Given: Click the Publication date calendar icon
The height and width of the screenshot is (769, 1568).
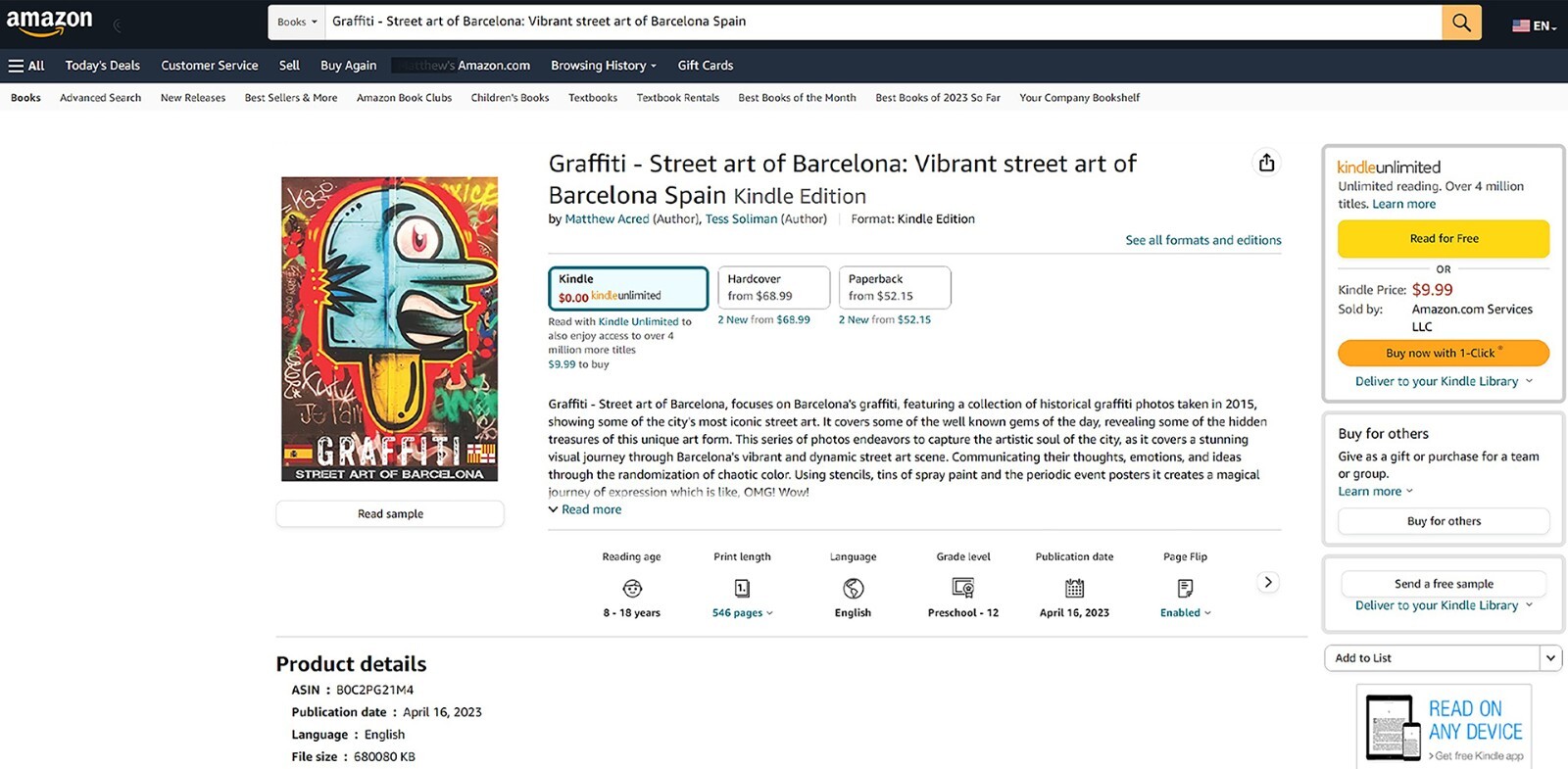Looking at the screenshot, I should pyautogui.click(x=1074, y=588).
